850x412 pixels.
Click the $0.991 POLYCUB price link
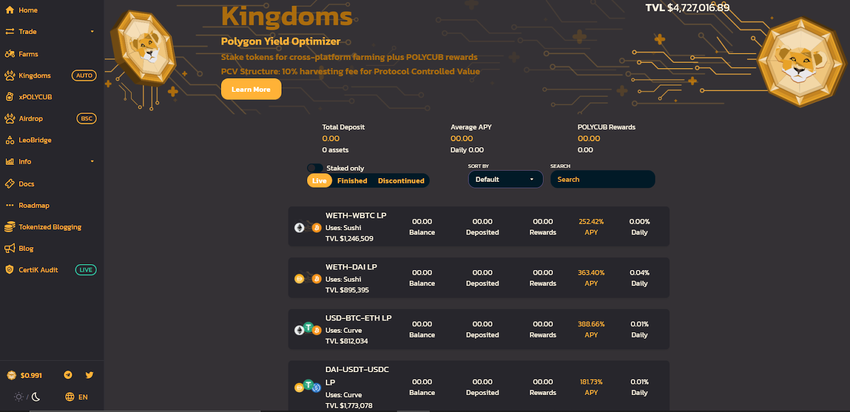coord(31,375)
